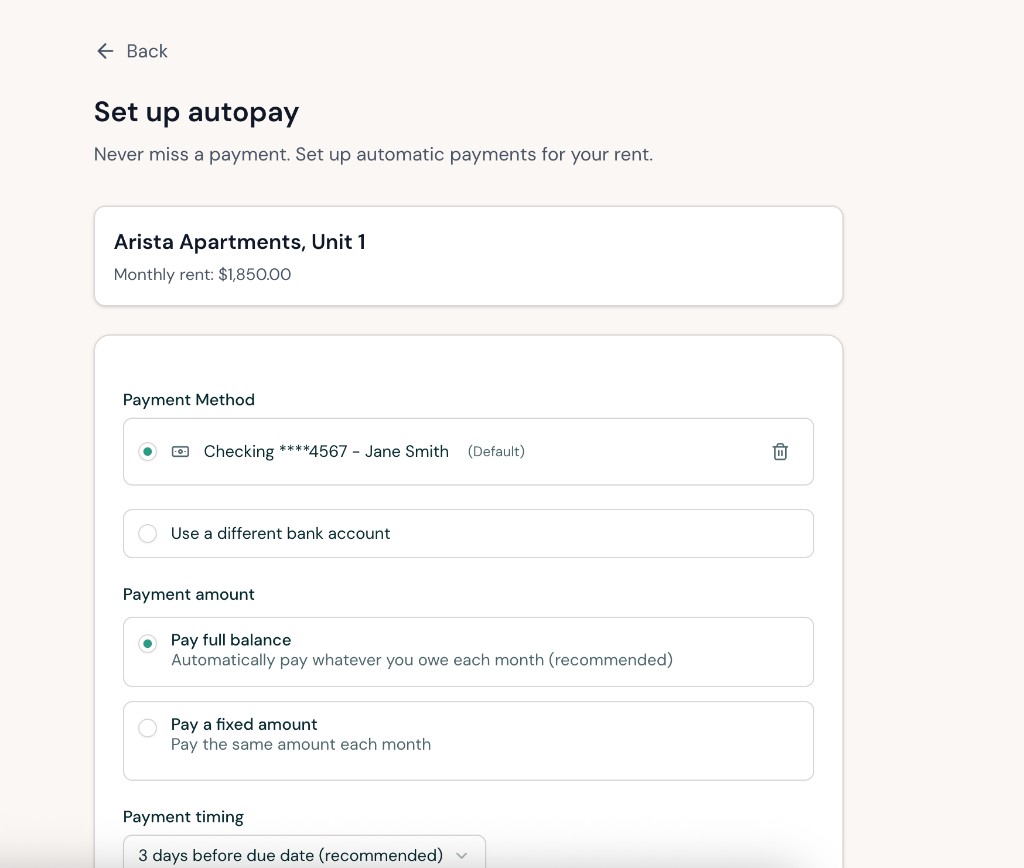
Task: Choose "Use a different bank account"
Action: click(147, 533)
